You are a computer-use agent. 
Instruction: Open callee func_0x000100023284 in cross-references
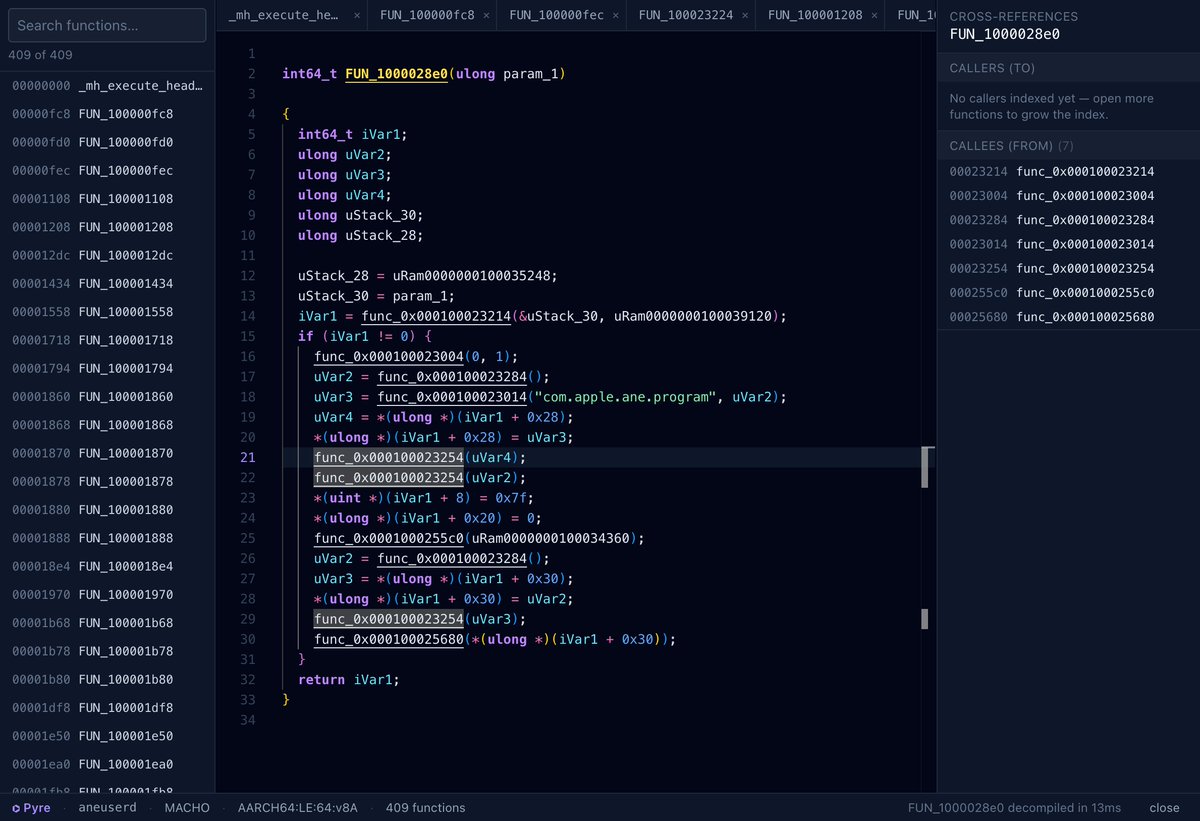1068,220
